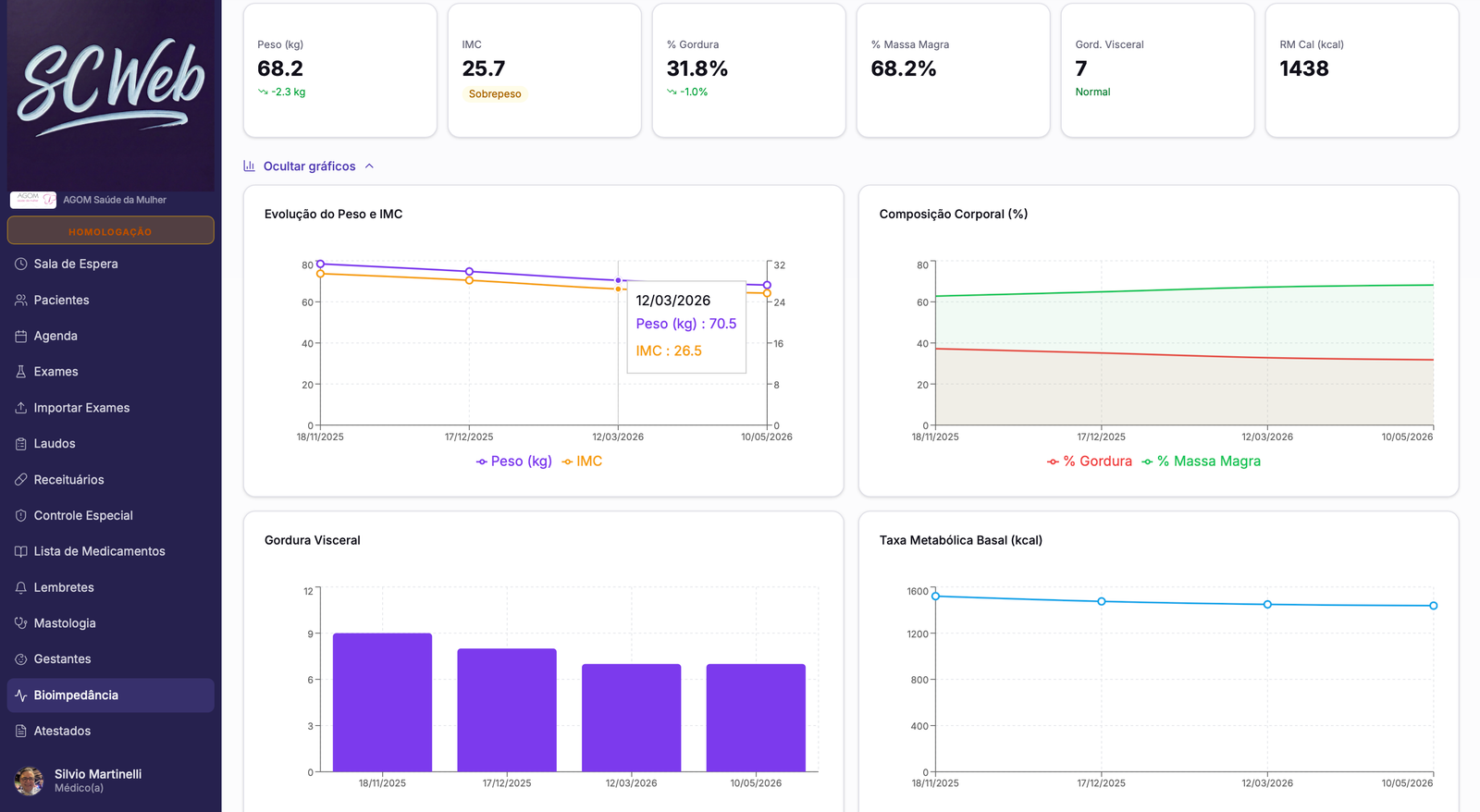Viewport: 1480px width, 812px height.
Task: Click the 17/12/2025 Gordura Visceral bar
Action: [507, 710]
